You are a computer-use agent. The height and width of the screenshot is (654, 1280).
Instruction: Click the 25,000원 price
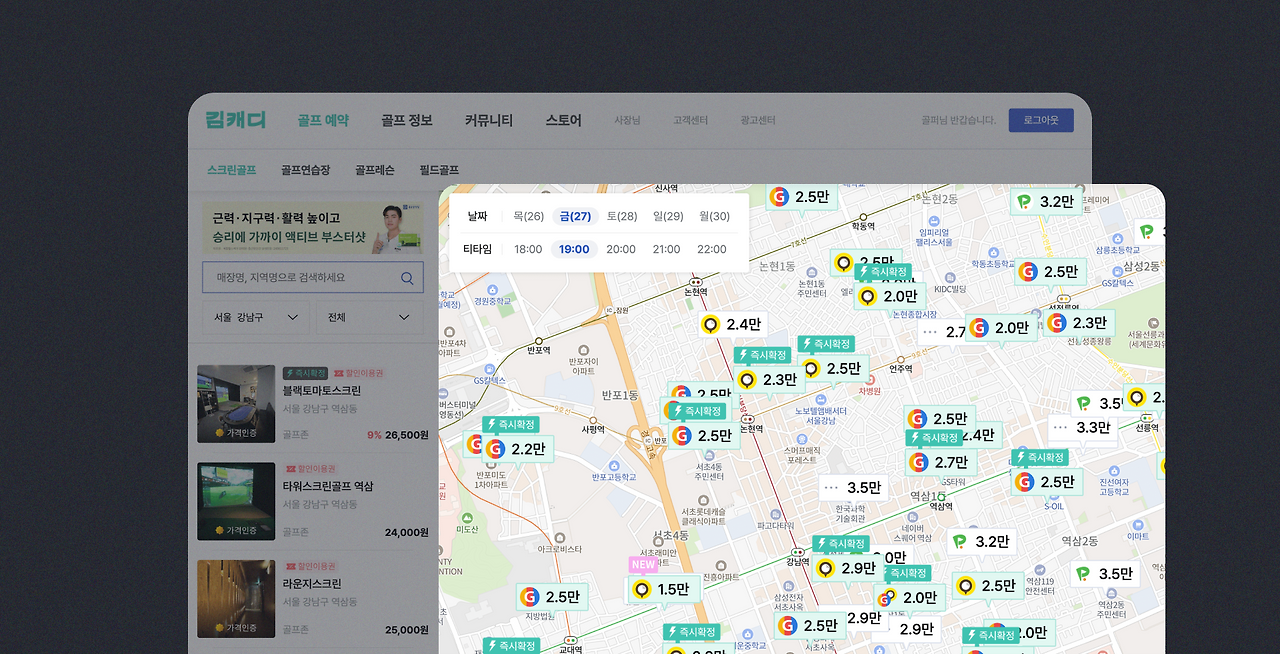pos(407,629)
